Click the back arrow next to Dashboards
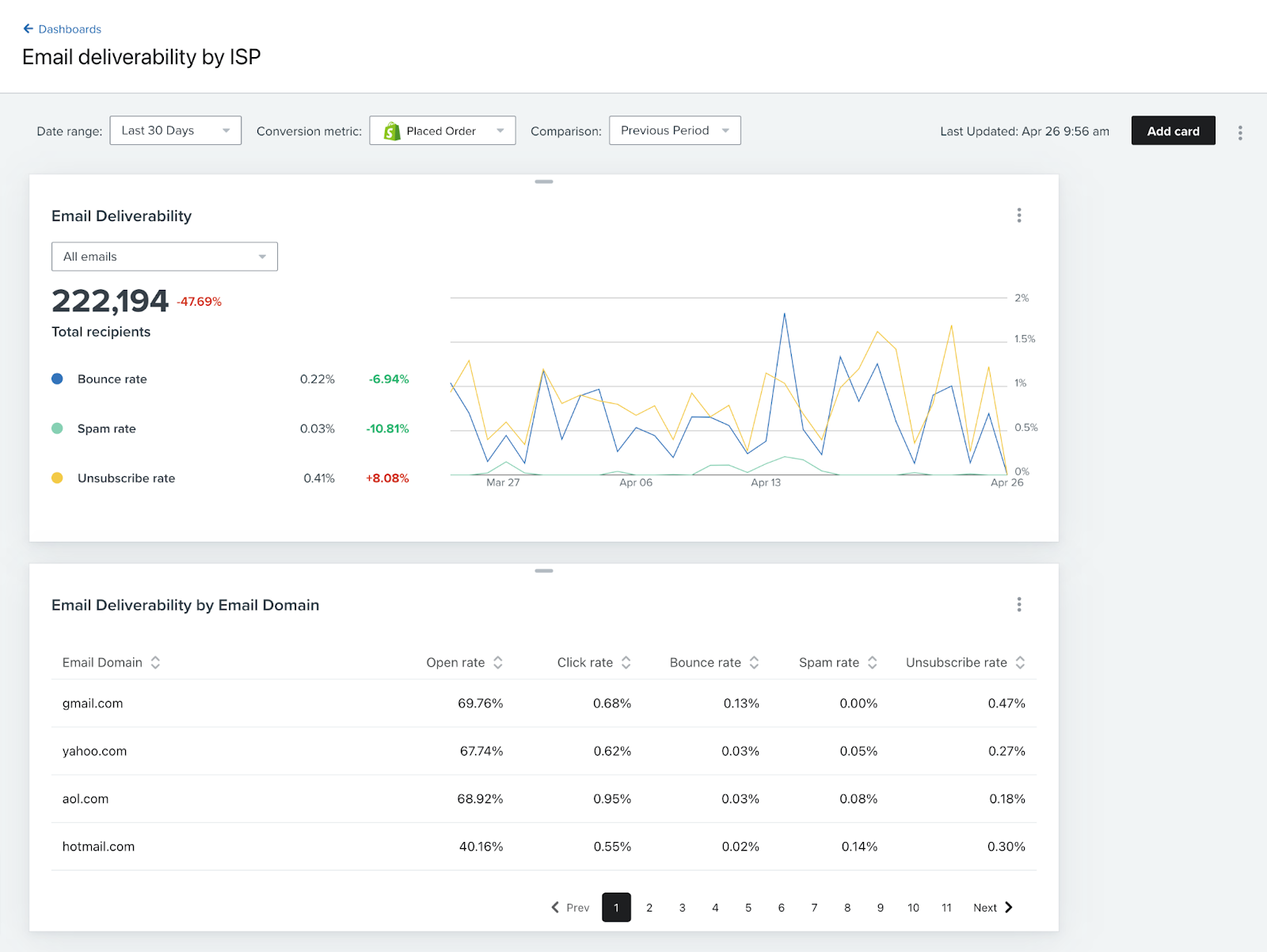 tap(29, 29)
